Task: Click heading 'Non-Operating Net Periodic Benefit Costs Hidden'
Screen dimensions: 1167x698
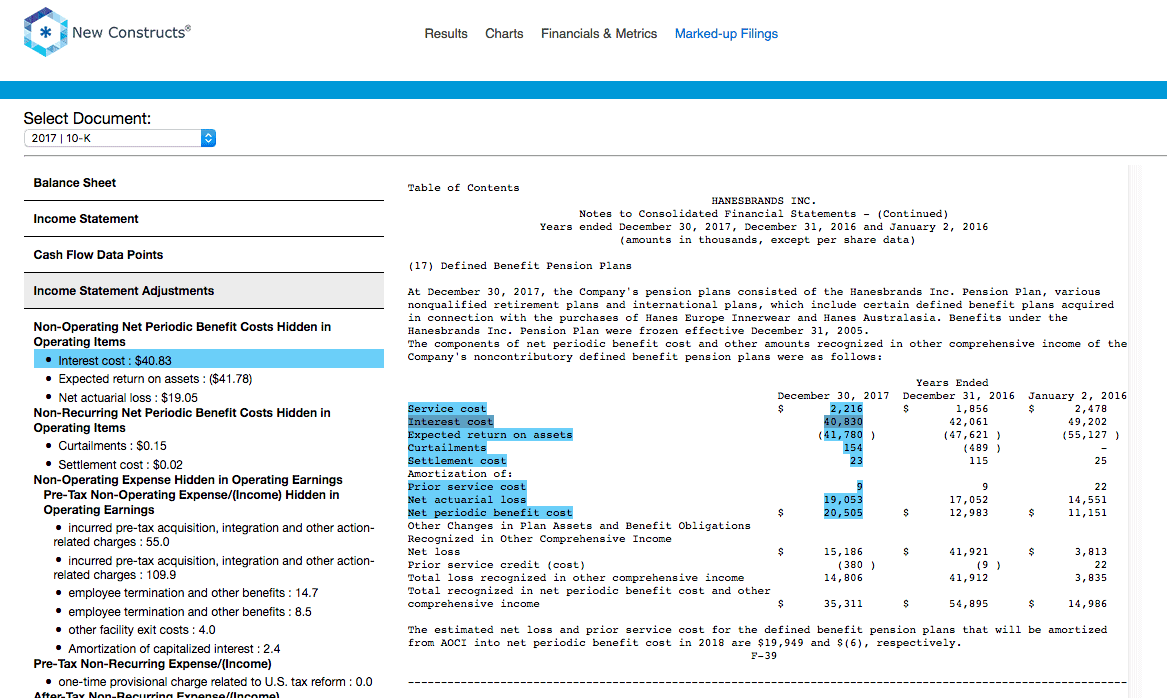Action: (x=182, y=334)
